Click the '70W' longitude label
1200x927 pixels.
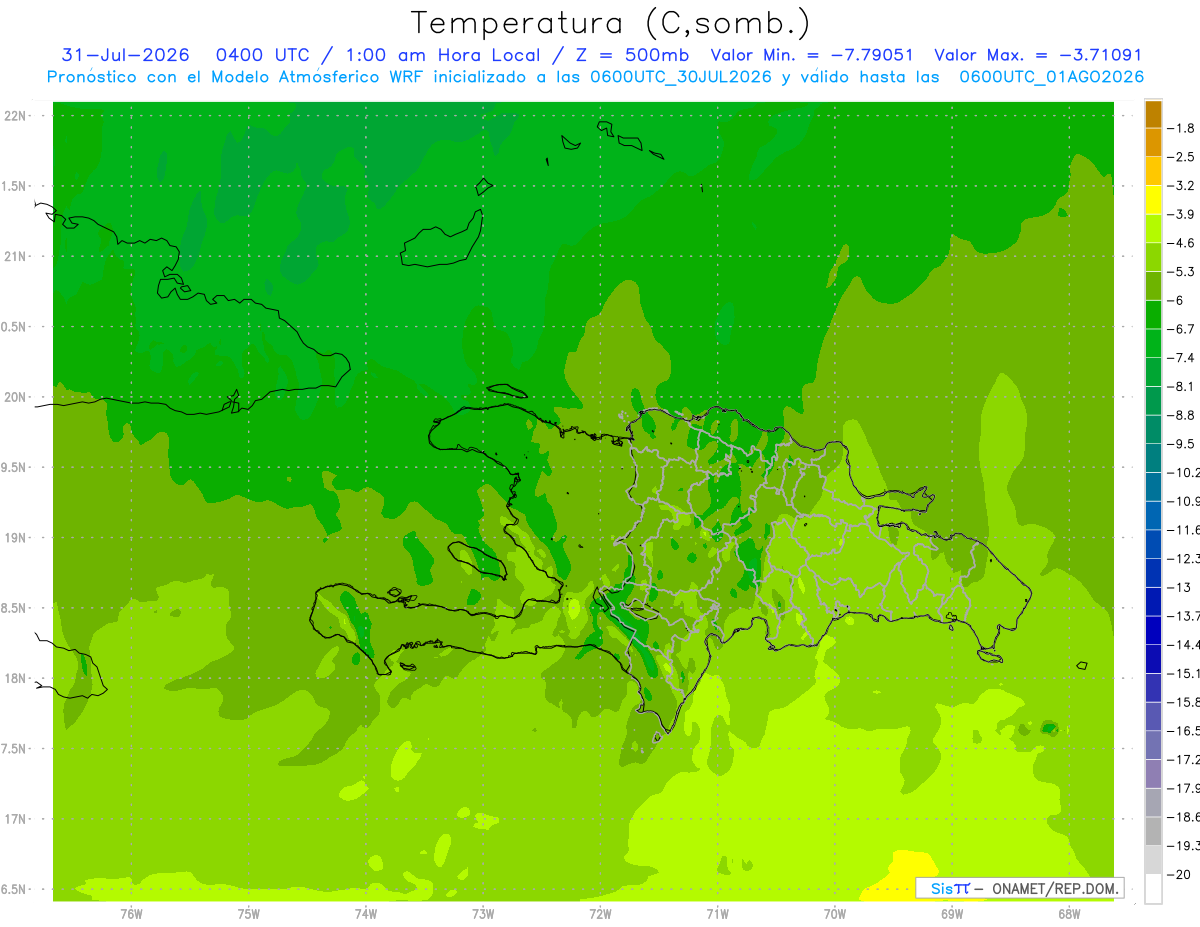835,913
